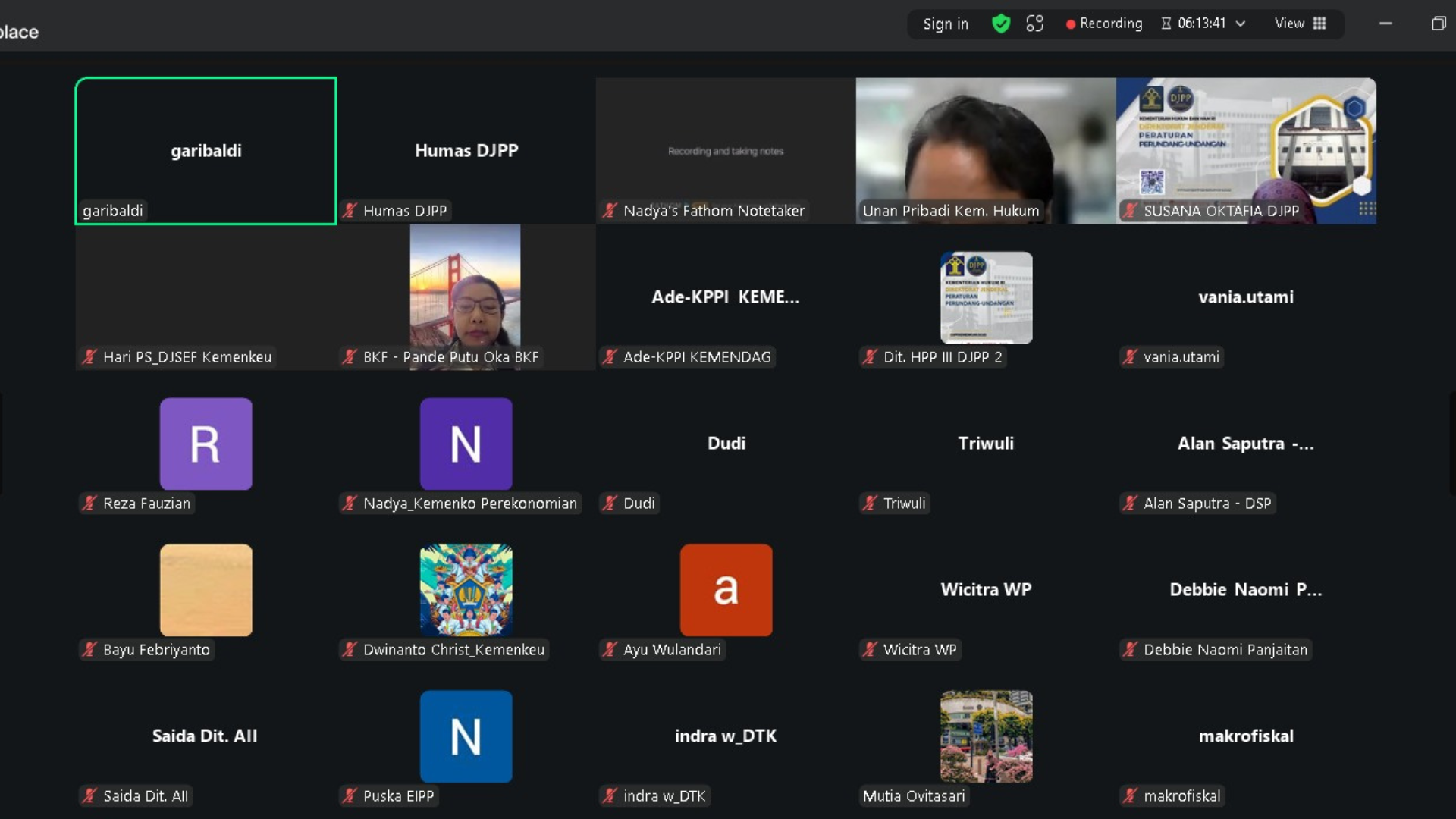Click the orange Ayu Wulandari avatar
The image size is (1456, 819).
coord(726,590)
